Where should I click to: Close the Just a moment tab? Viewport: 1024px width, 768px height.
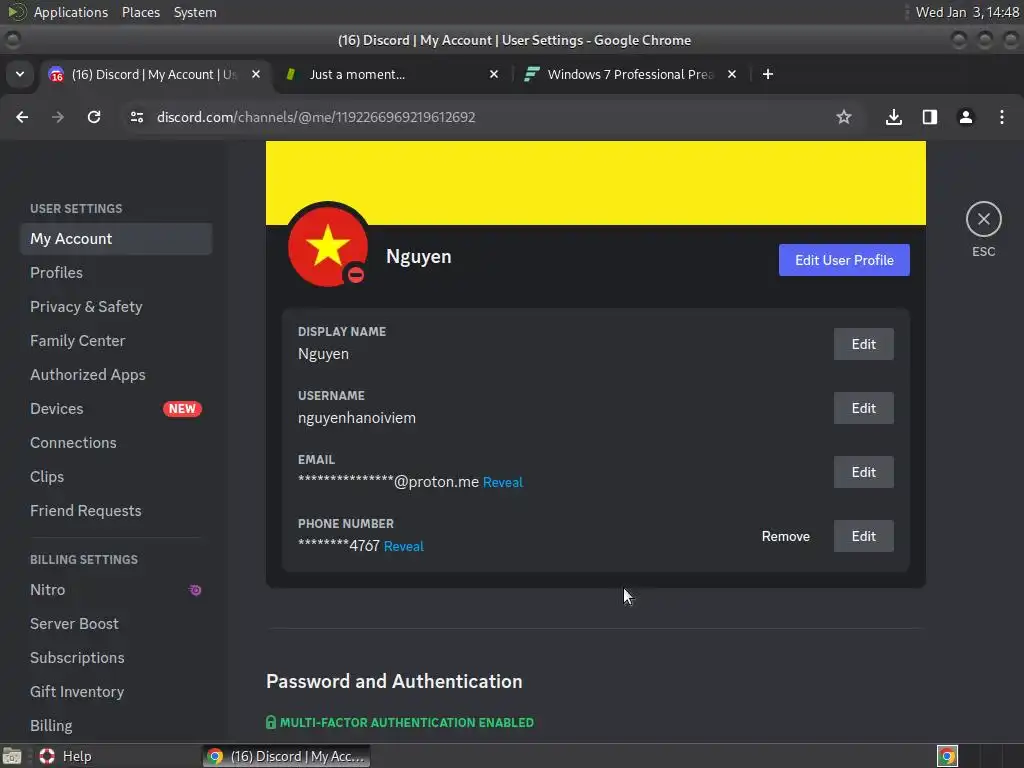494,74
